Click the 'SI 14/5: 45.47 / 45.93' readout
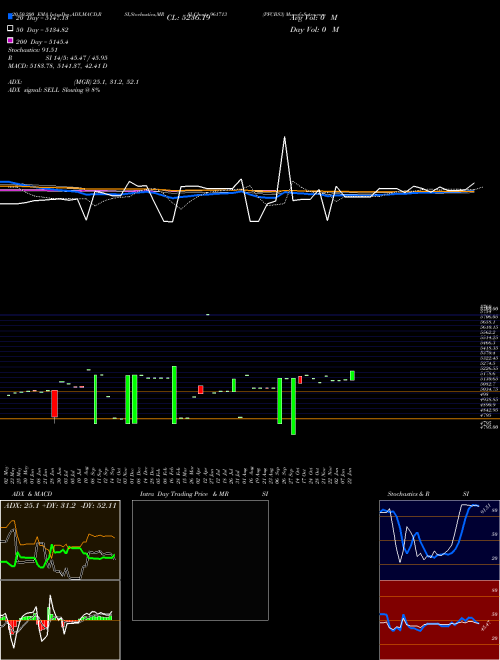Image resolution: width=500 pixels, height=660 pixels. 76,58
